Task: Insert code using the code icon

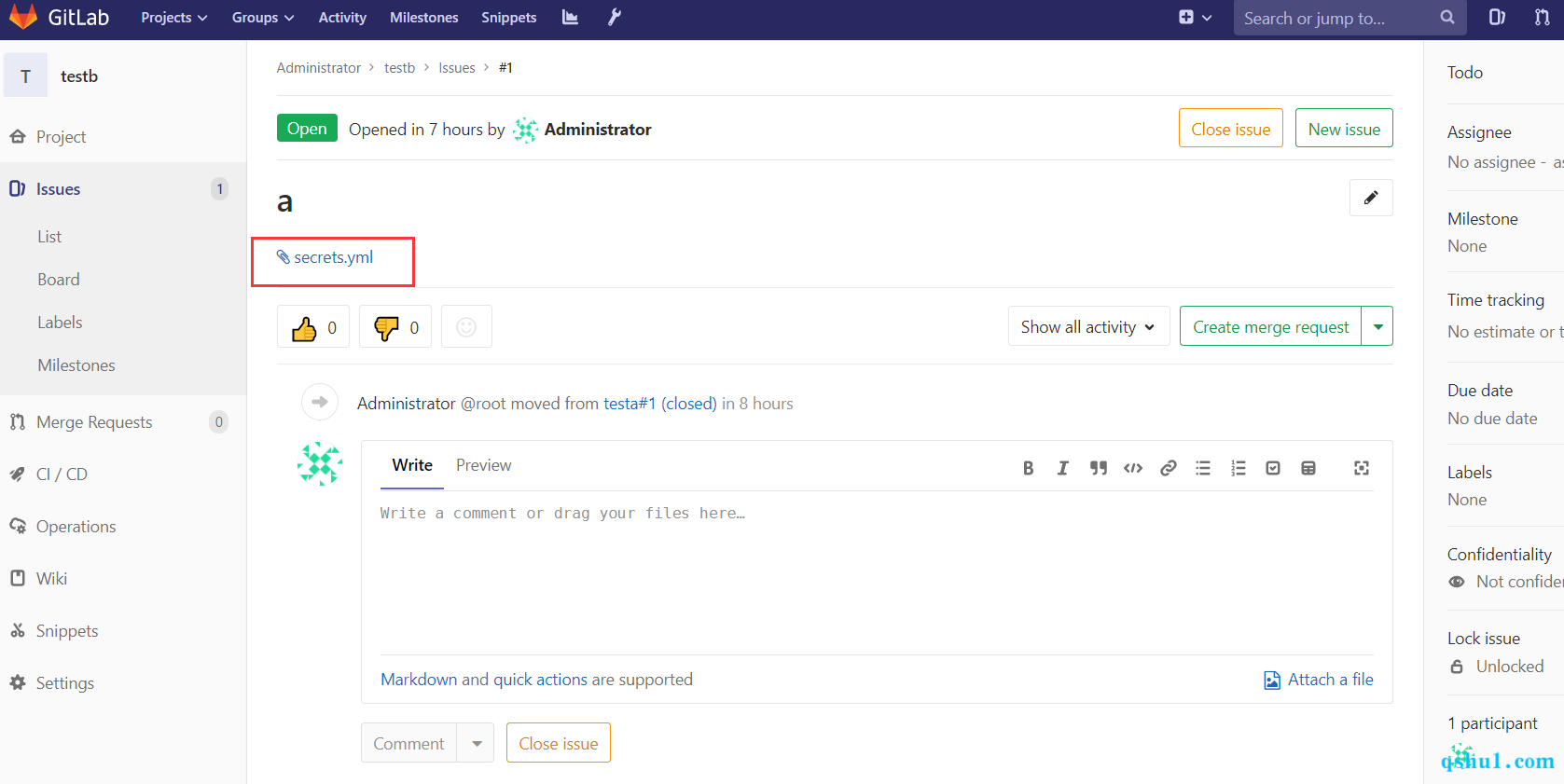Action: coord(1133,468)
